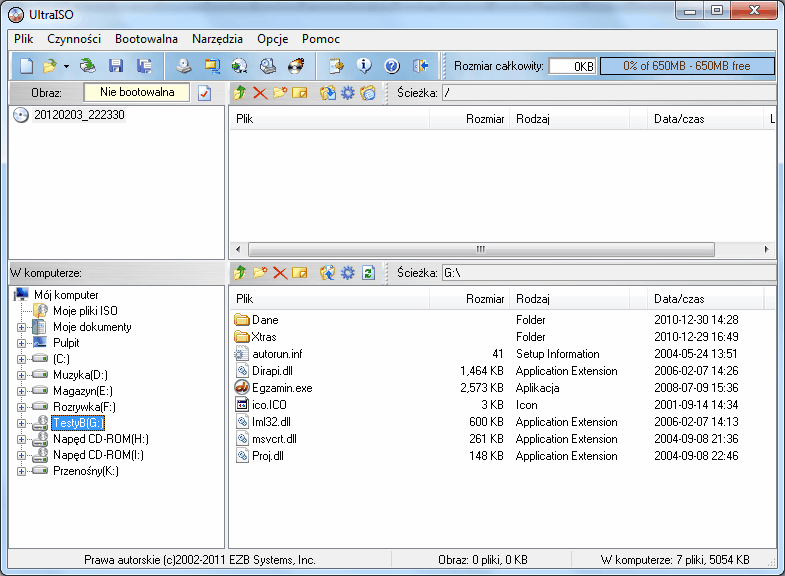785x576 pixels.
Task: Toggle the checkmark icon beside Nie bootowalna
Action: pyautogui.click(x=205, y=93)
